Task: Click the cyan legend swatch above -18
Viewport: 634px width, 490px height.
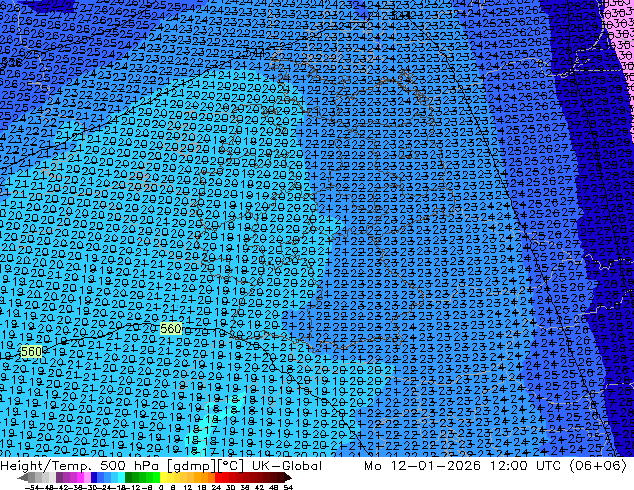Action: pos(121,478)
